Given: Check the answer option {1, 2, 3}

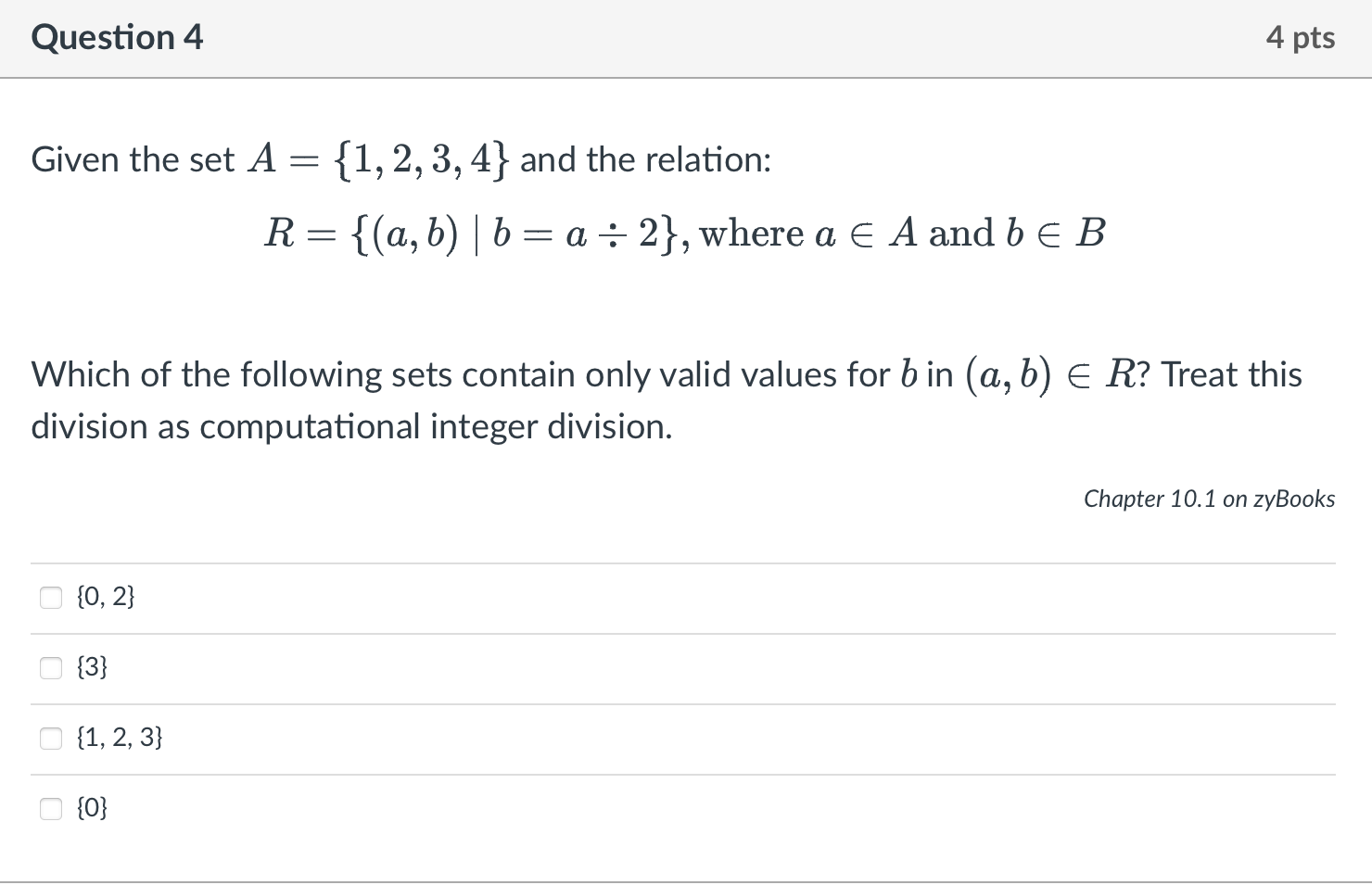Looking at the screenshot, I should coord(51,738).
